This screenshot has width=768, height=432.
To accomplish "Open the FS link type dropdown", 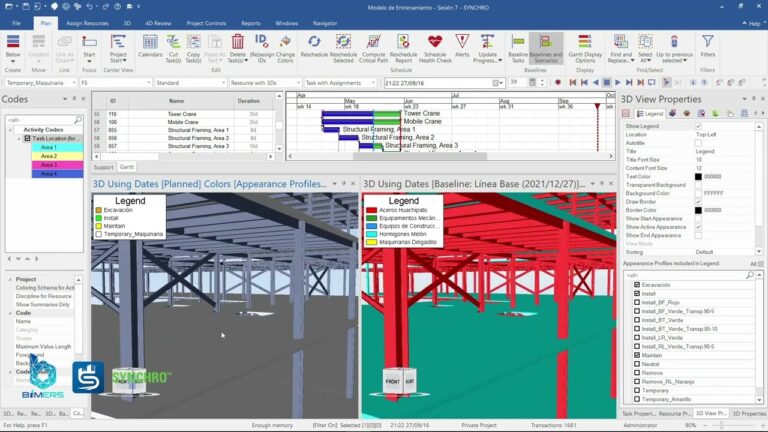I will coord(148,83).
